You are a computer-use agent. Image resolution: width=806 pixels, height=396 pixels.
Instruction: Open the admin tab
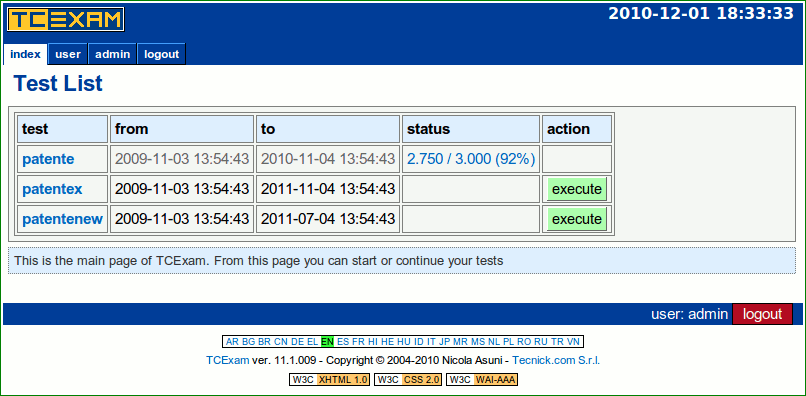click(113, 54)
